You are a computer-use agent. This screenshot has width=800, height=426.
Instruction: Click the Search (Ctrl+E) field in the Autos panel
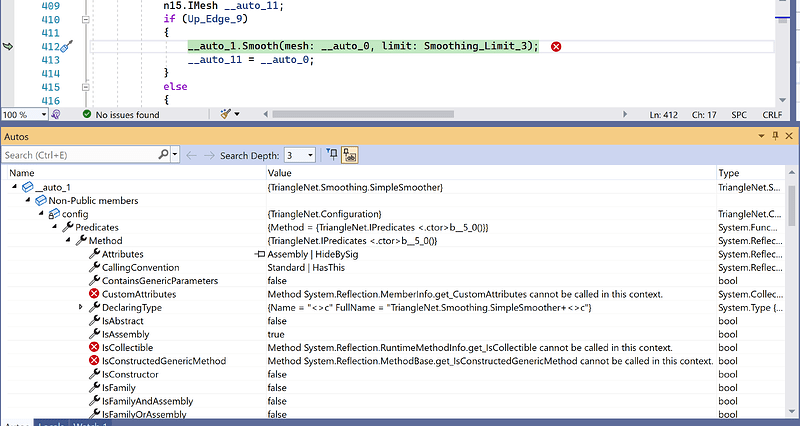click(x=80, y=155)
